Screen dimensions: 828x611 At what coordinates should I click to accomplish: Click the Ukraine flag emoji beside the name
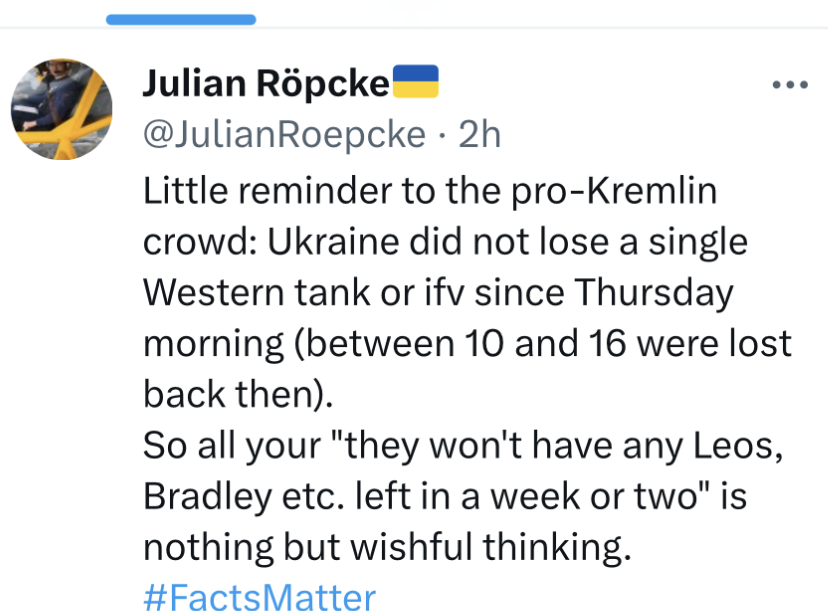[415, 83]
